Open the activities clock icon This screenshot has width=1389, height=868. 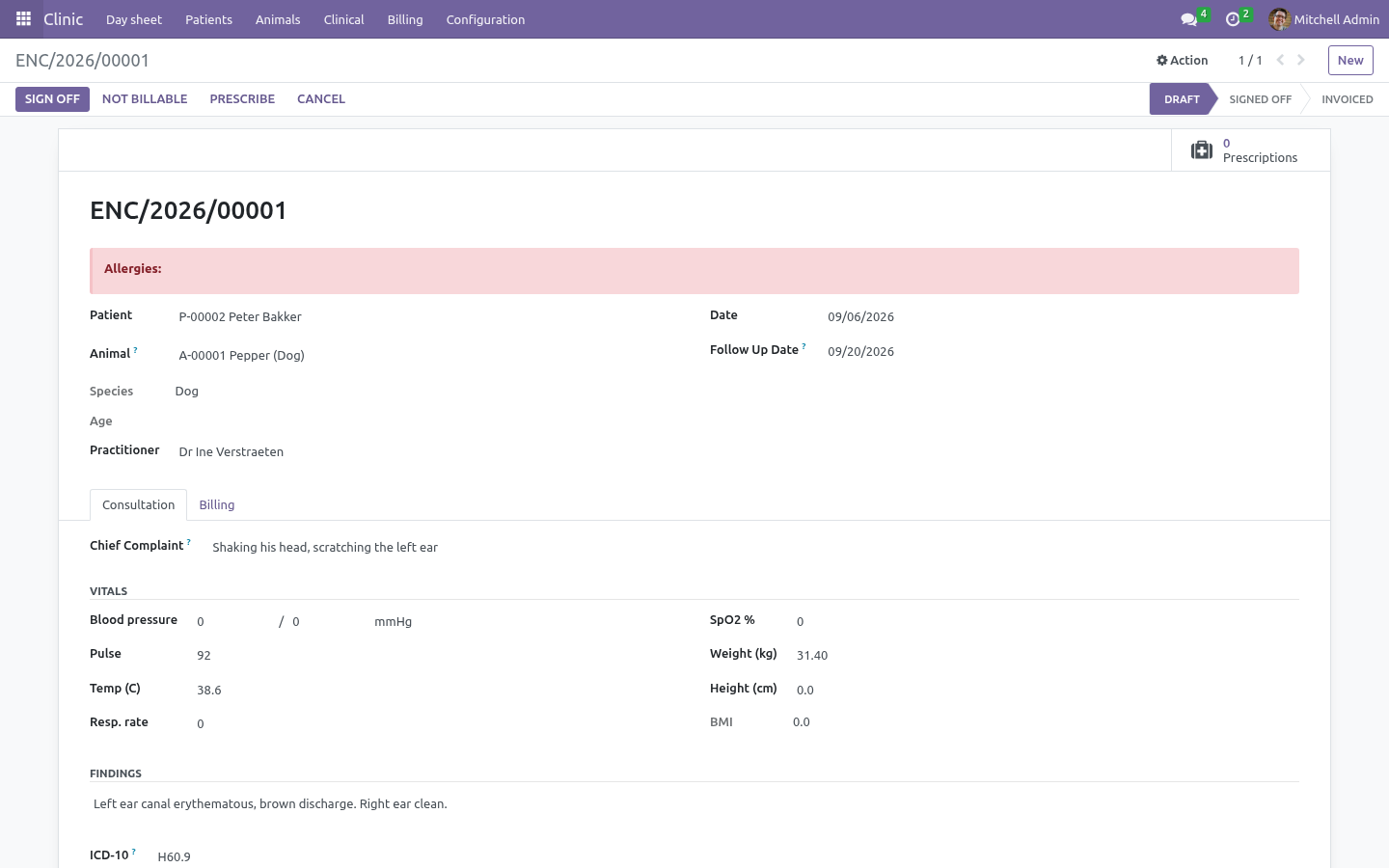click(x=1233, y=19)
